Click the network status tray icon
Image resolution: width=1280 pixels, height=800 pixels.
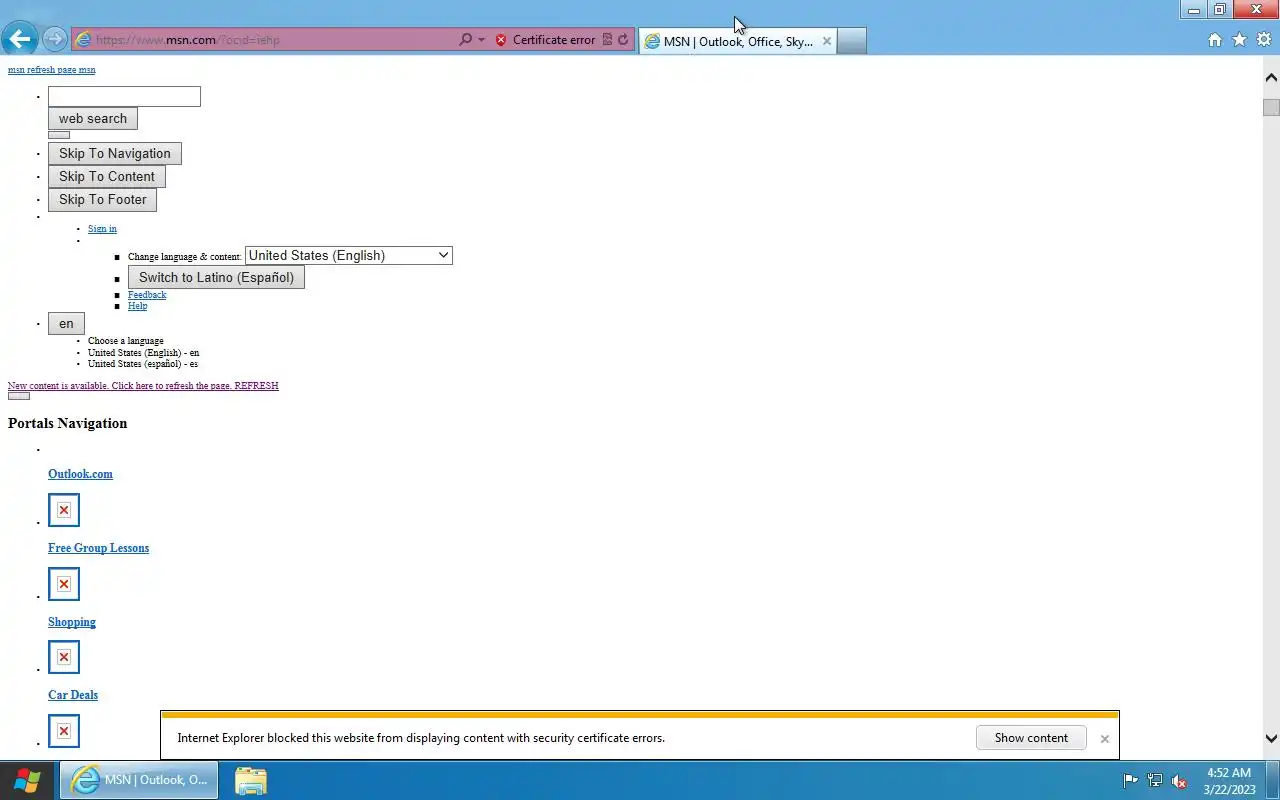[1155, 781]
